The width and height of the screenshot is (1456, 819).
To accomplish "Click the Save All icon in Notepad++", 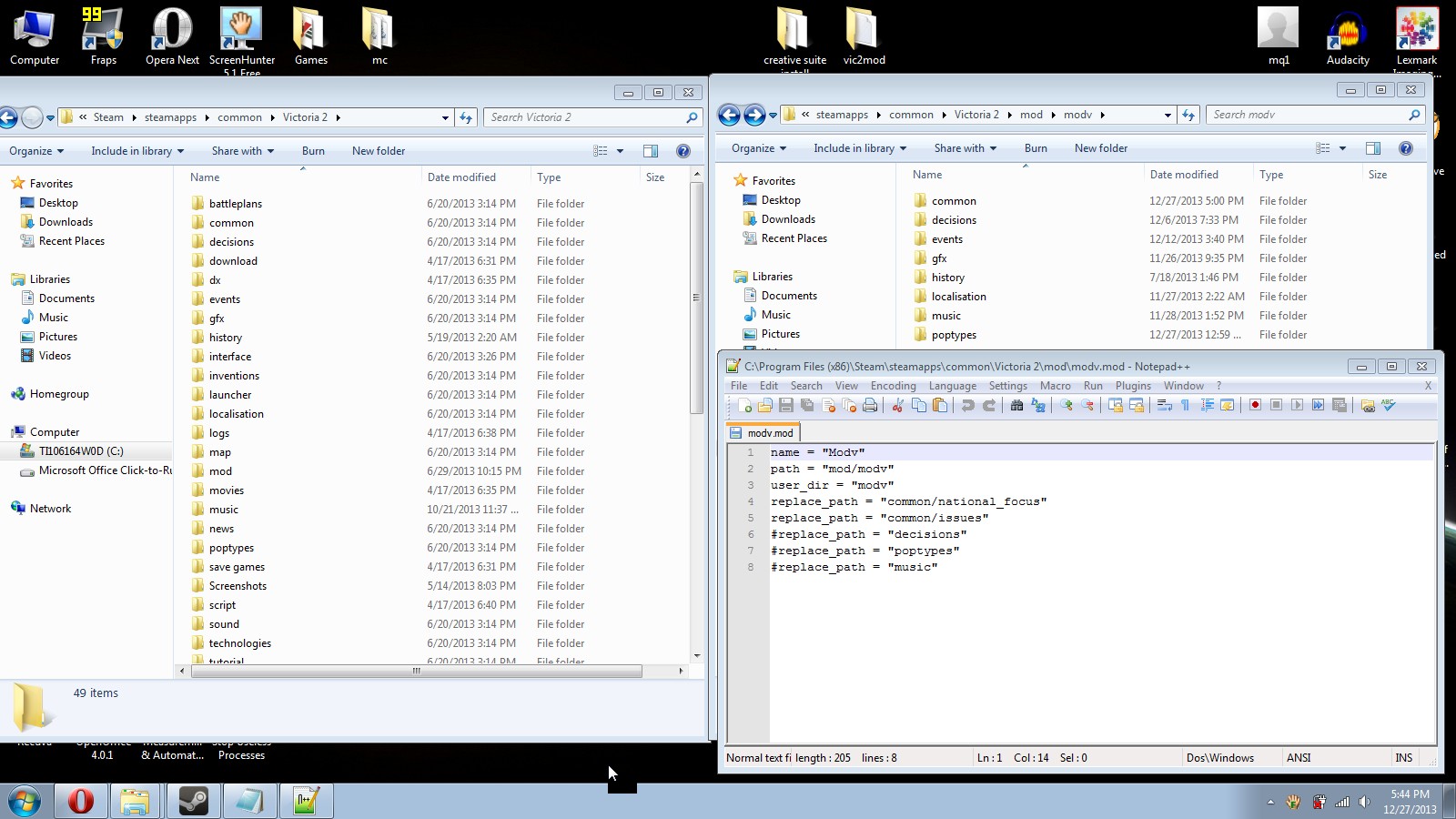I will pyautogui.click(x=807, y=406).
